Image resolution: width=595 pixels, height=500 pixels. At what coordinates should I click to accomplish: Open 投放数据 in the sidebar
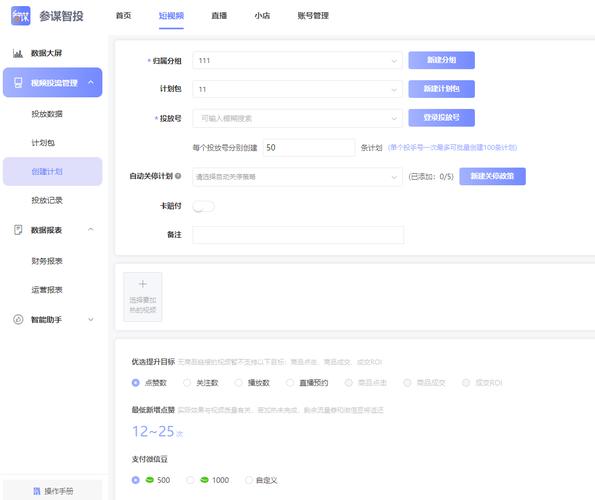tap(47, 114)
